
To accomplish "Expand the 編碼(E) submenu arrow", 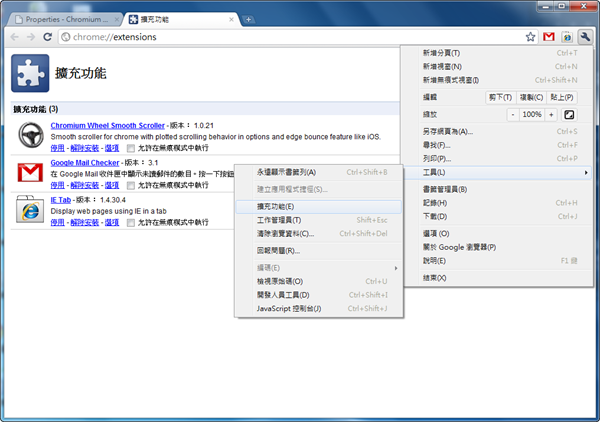I will pyautogui.click(x=396, y=268).
